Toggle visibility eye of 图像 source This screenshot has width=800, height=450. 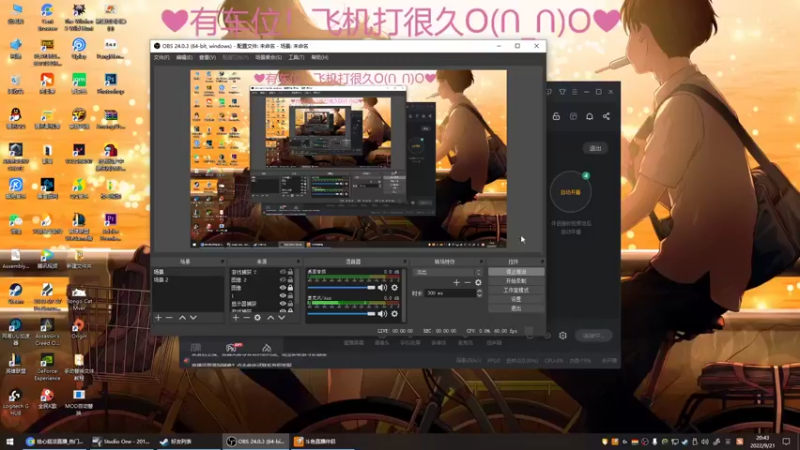pos(282,288)
